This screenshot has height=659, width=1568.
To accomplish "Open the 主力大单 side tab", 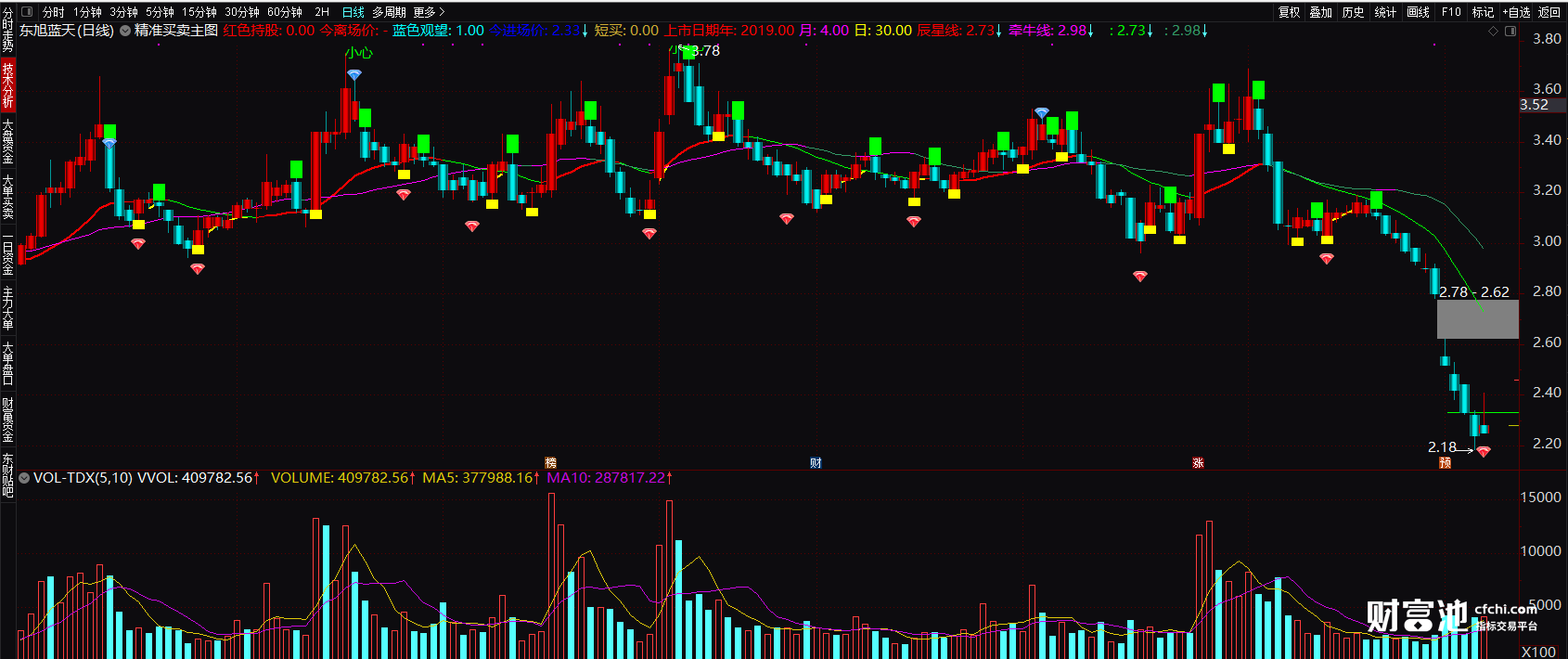I will coord(7,309).
